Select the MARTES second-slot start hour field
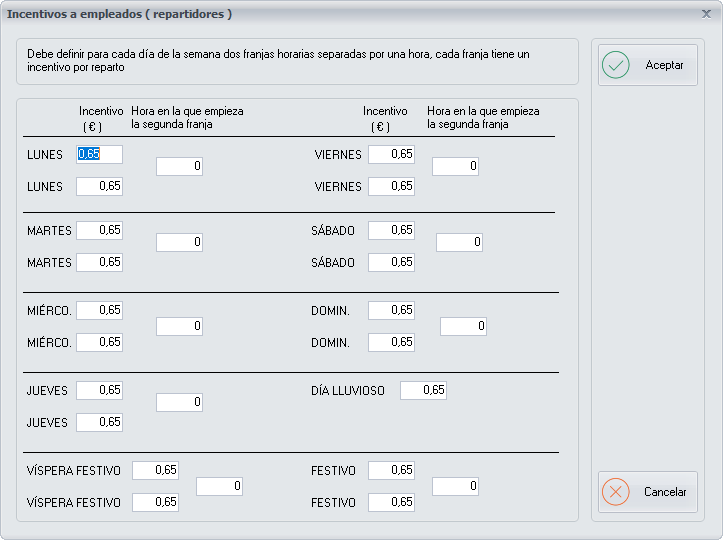 click(179, 242)
